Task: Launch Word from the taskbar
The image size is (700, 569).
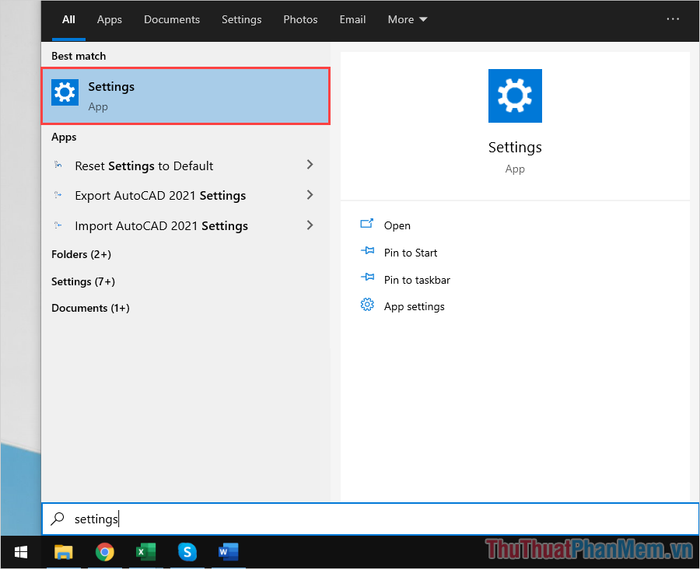Action: pos(228,551)
